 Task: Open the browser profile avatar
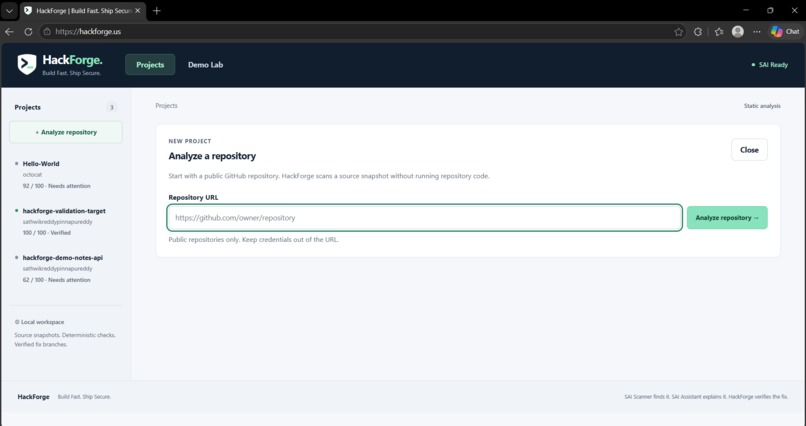738,31
